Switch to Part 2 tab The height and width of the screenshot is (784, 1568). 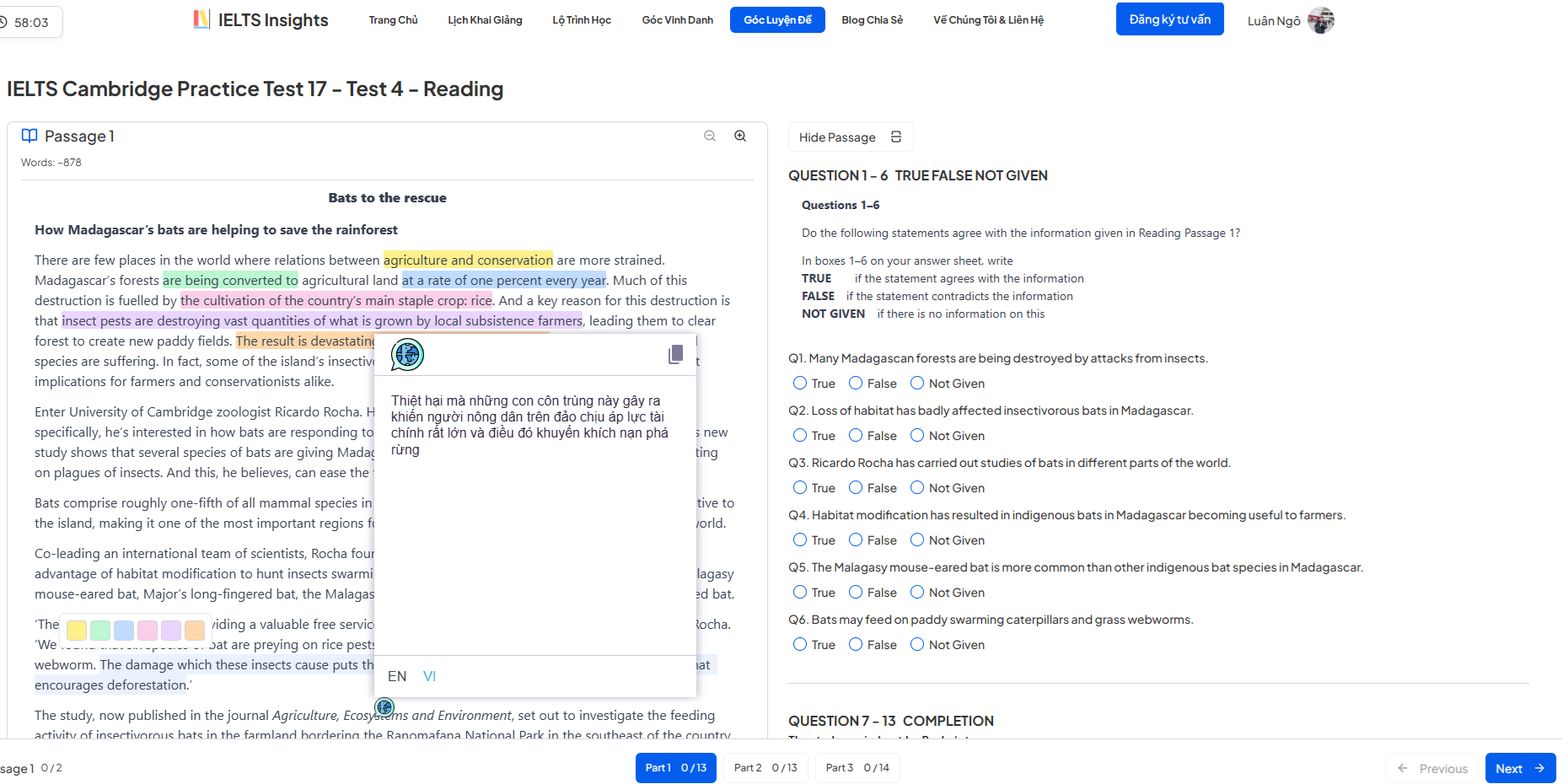pos(765,768)
